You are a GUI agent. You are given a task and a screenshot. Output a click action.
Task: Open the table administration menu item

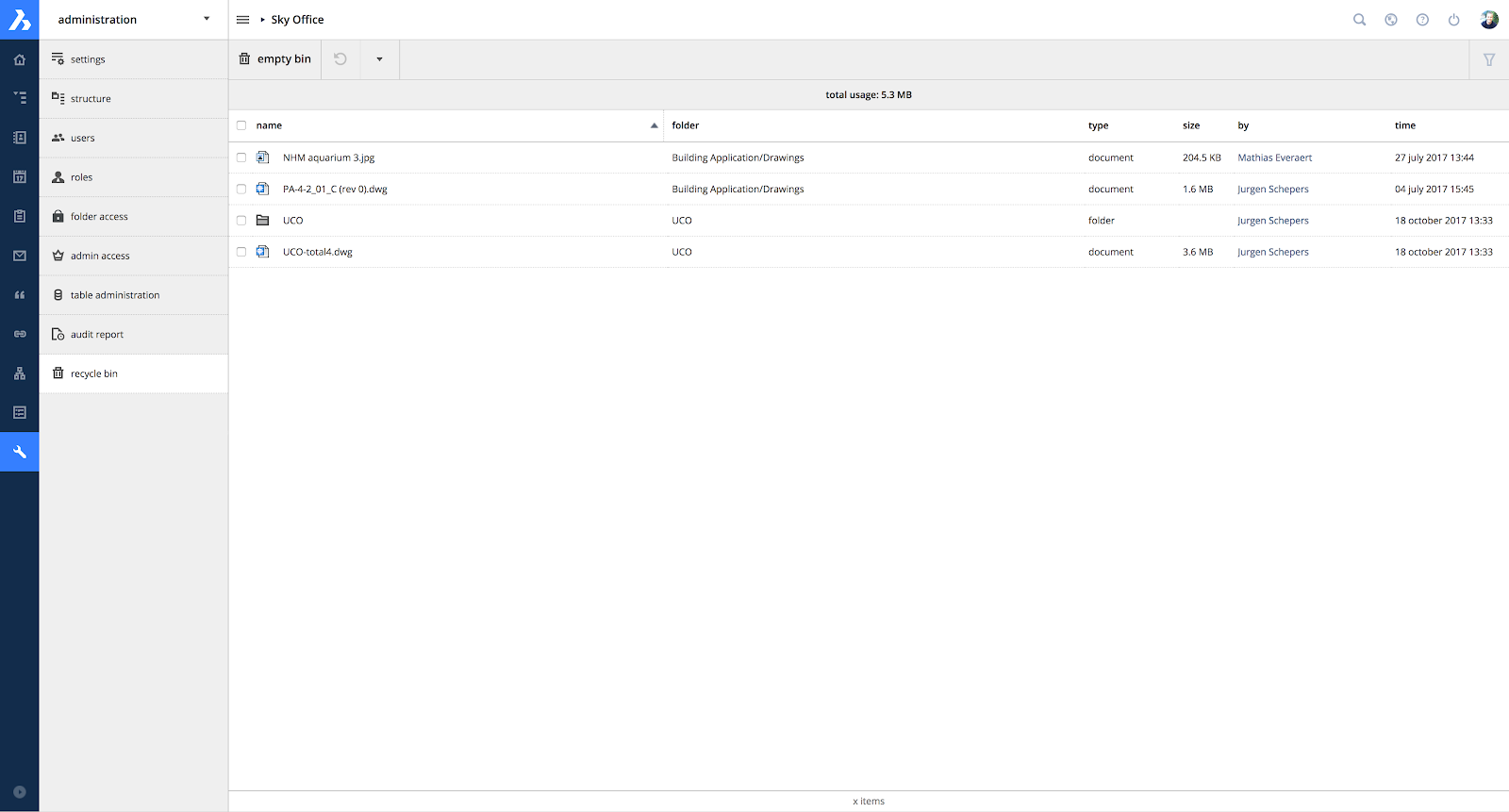coord(133,295)
